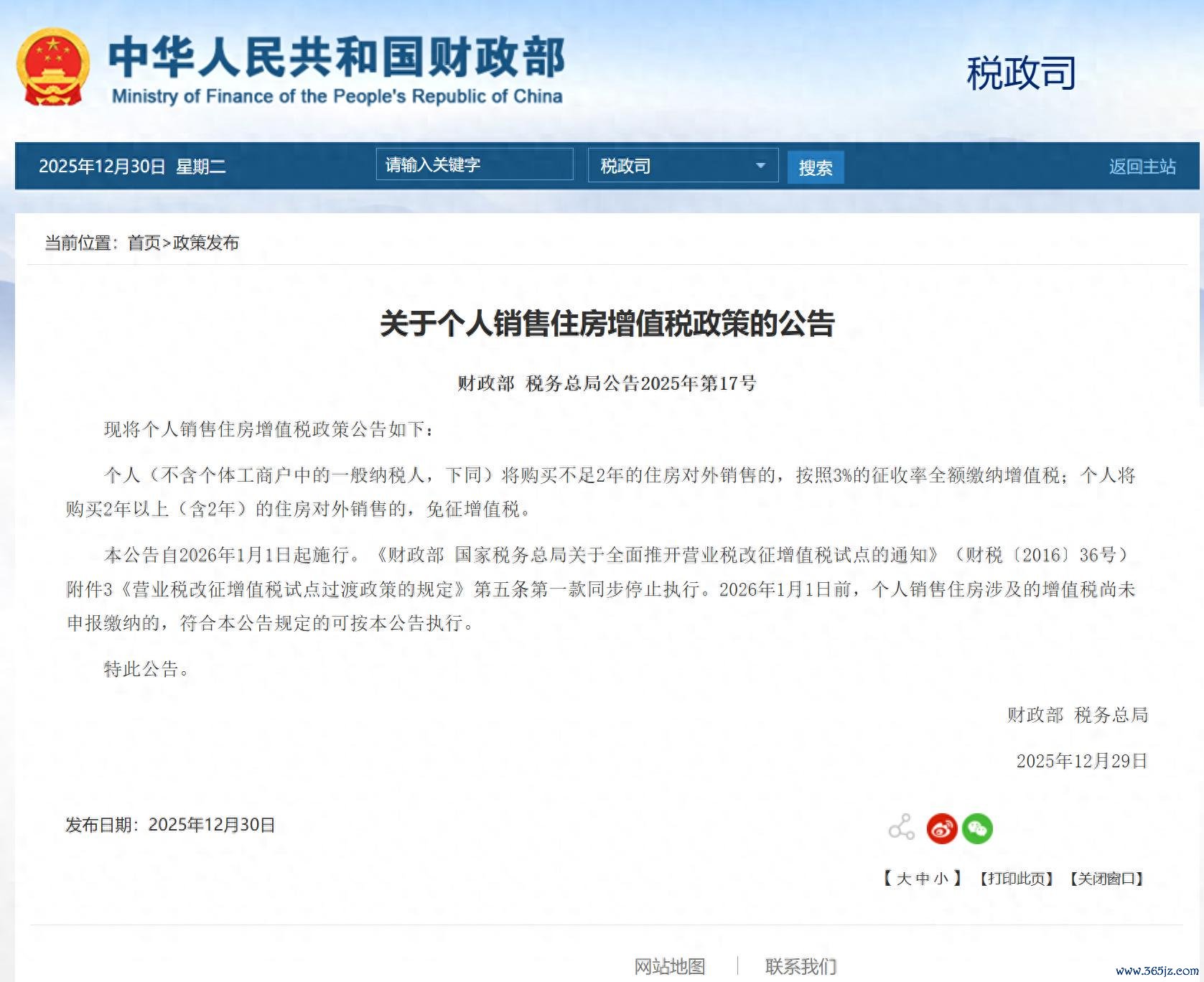Viewport: 1204px width, 982px height.
Task: Click the national emblem logo
Action: (x=53, y=68)
